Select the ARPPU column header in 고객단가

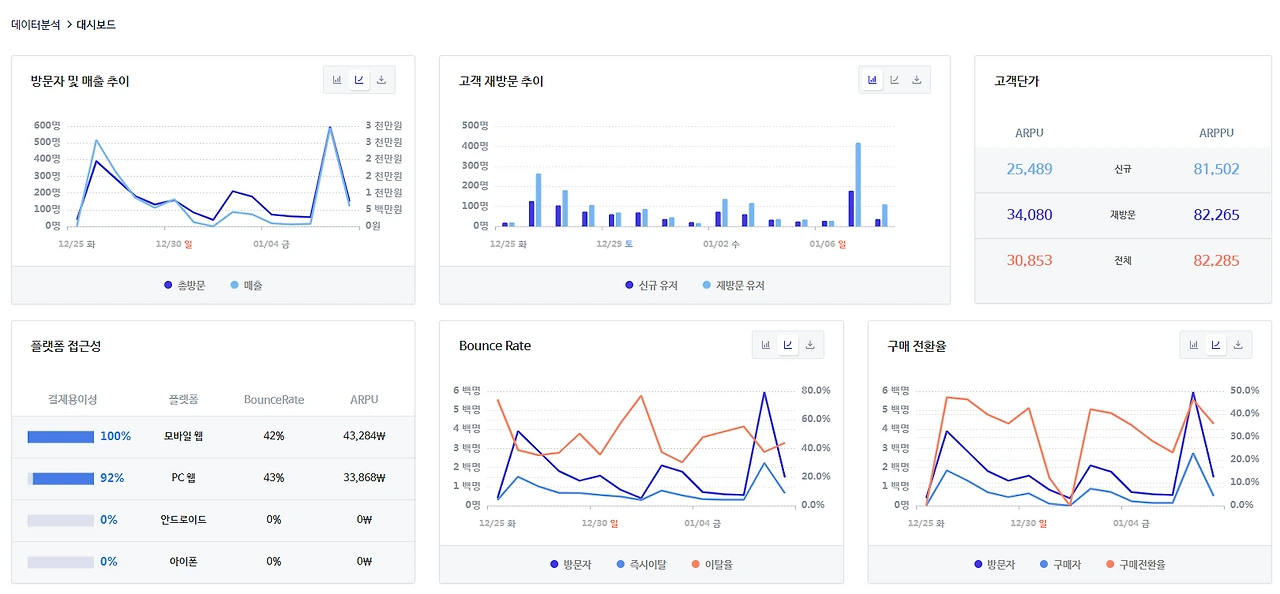(x=1216, y=133)
